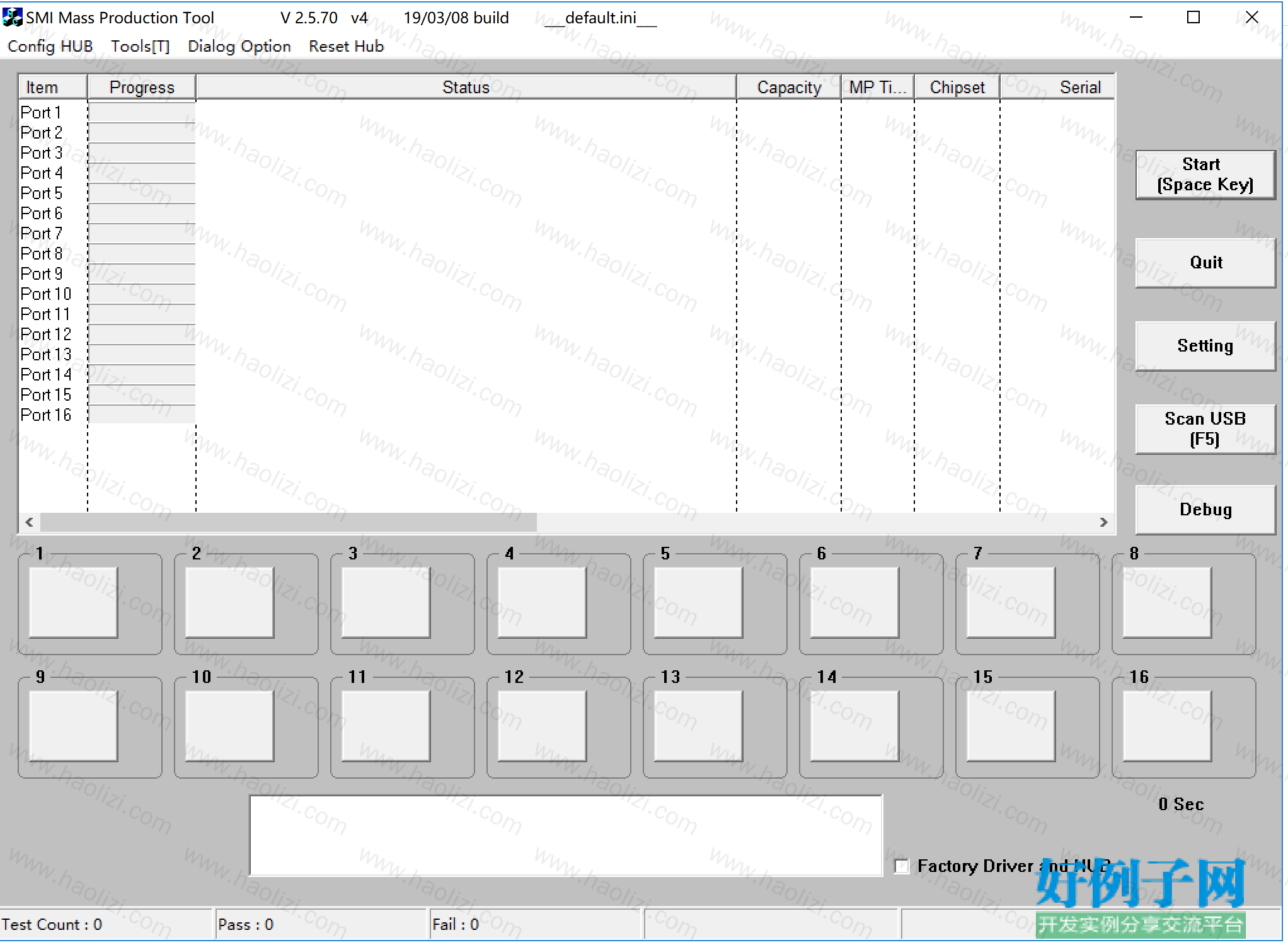Maximize the SMI Mass Production Tool window

(1193, 17)
